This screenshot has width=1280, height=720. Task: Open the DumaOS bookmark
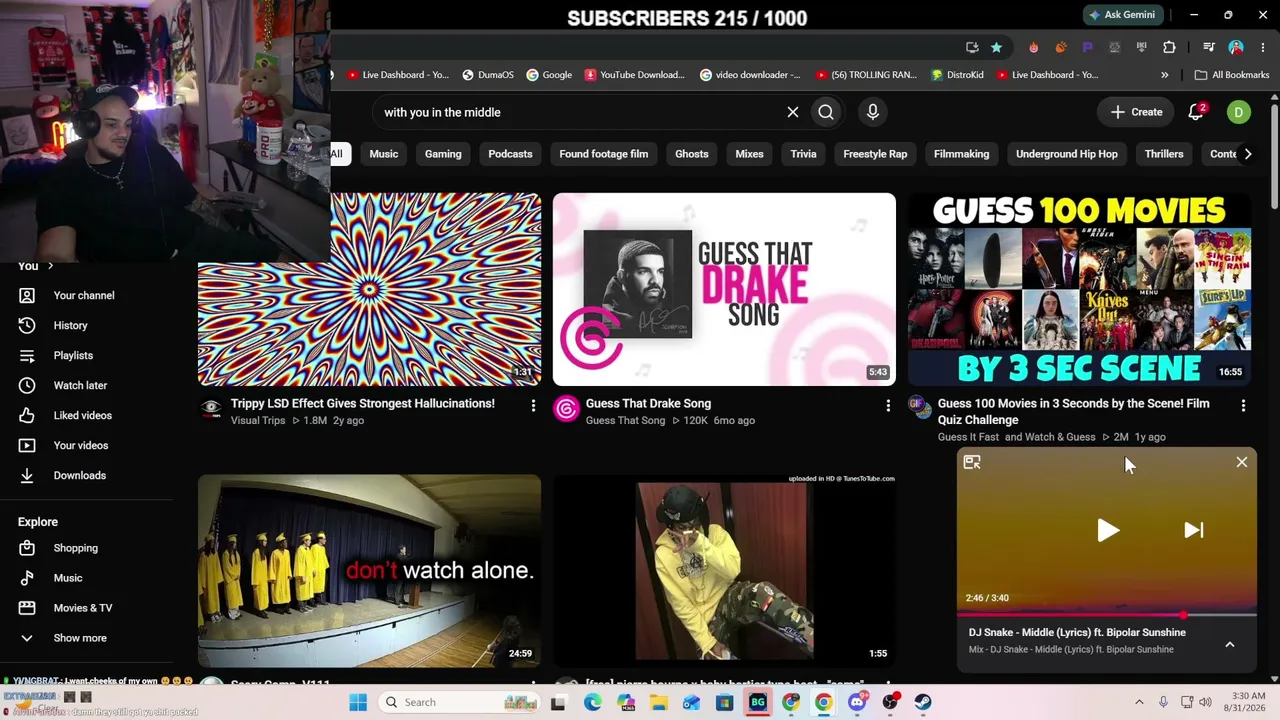(x=488, y=75)
